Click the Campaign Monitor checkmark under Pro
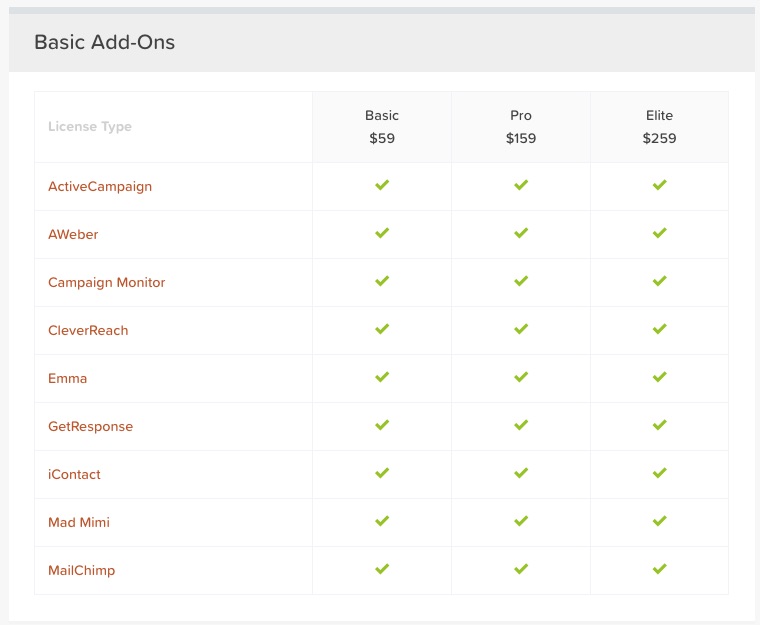Image resolution: width=760 pixels, height=625 pixels. coord(521,281)
